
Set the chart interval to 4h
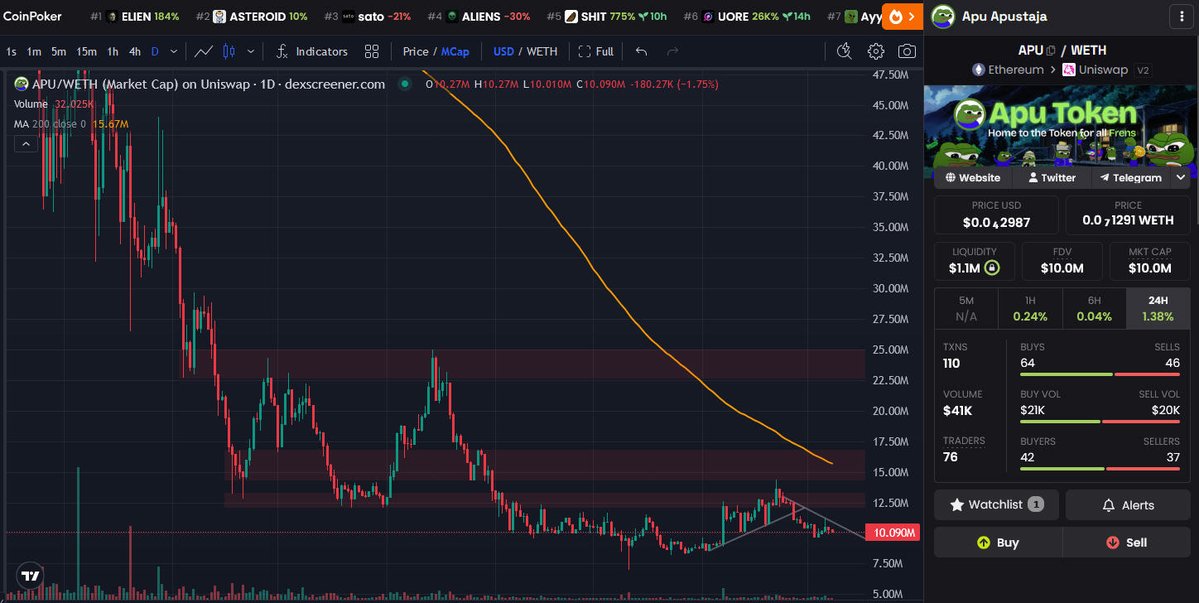coord(135,51)
